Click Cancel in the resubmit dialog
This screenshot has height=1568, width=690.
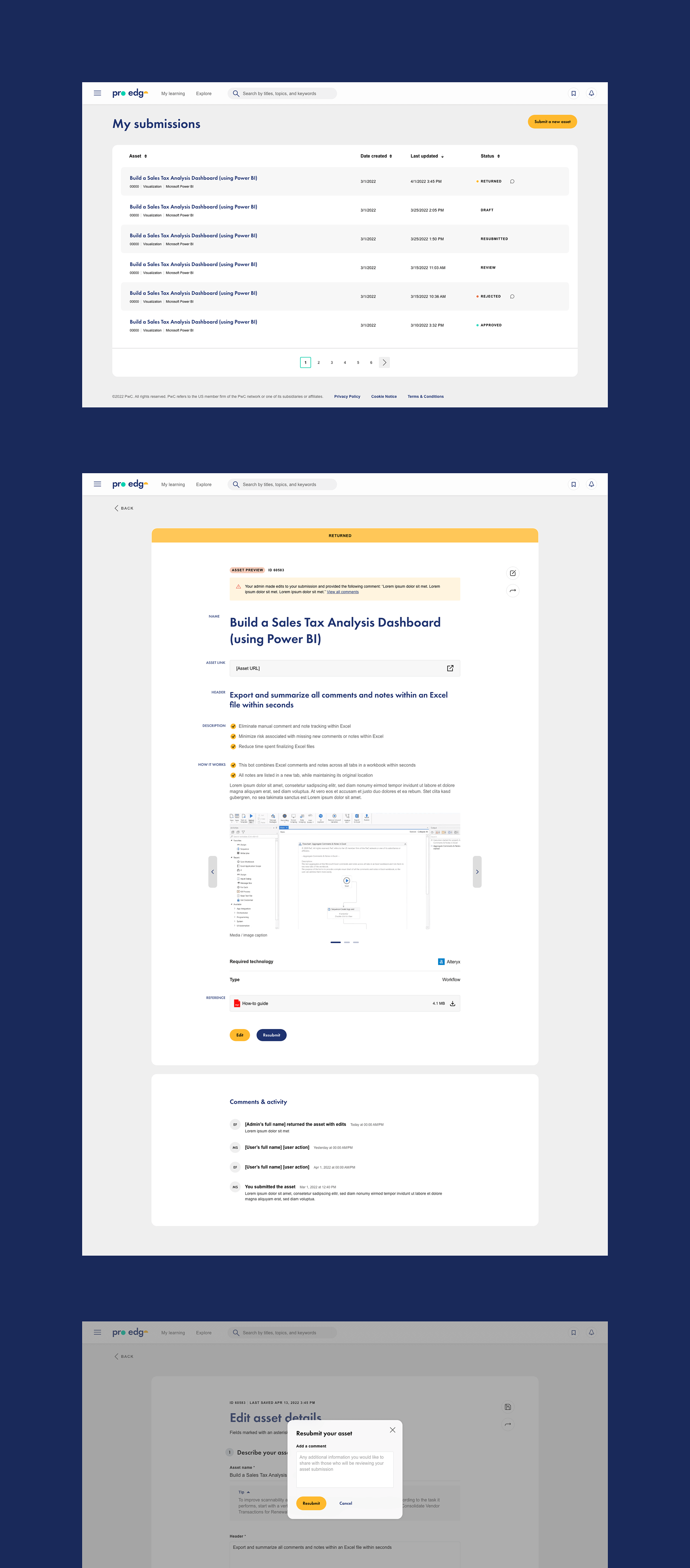(346, 1503)
